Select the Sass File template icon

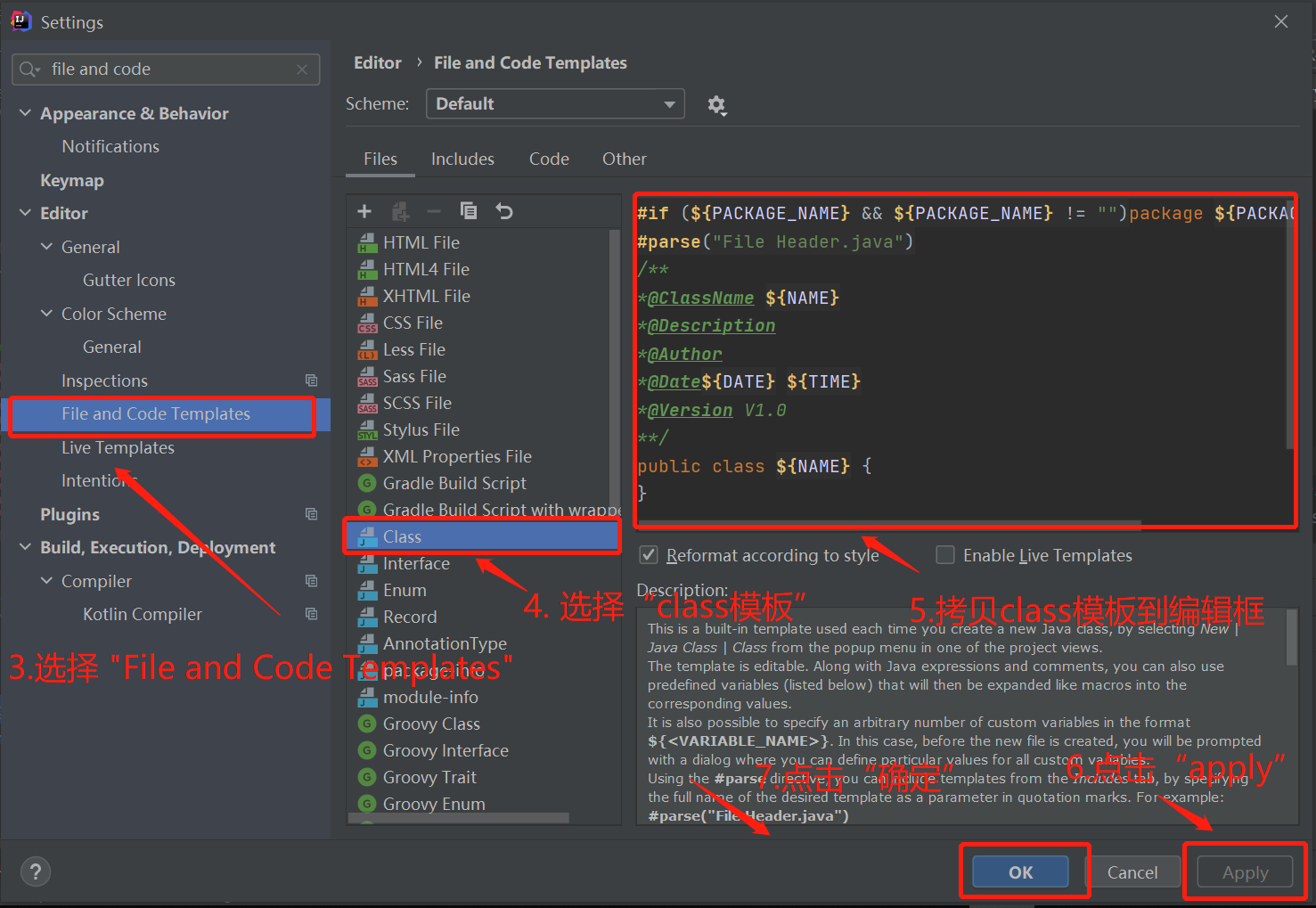(367, 376)
